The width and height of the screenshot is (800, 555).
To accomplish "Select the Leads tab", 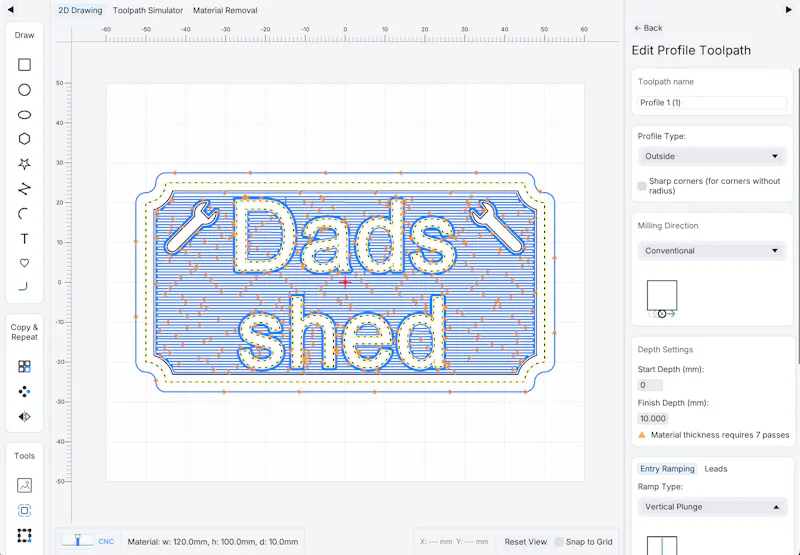I will [715, 469].
